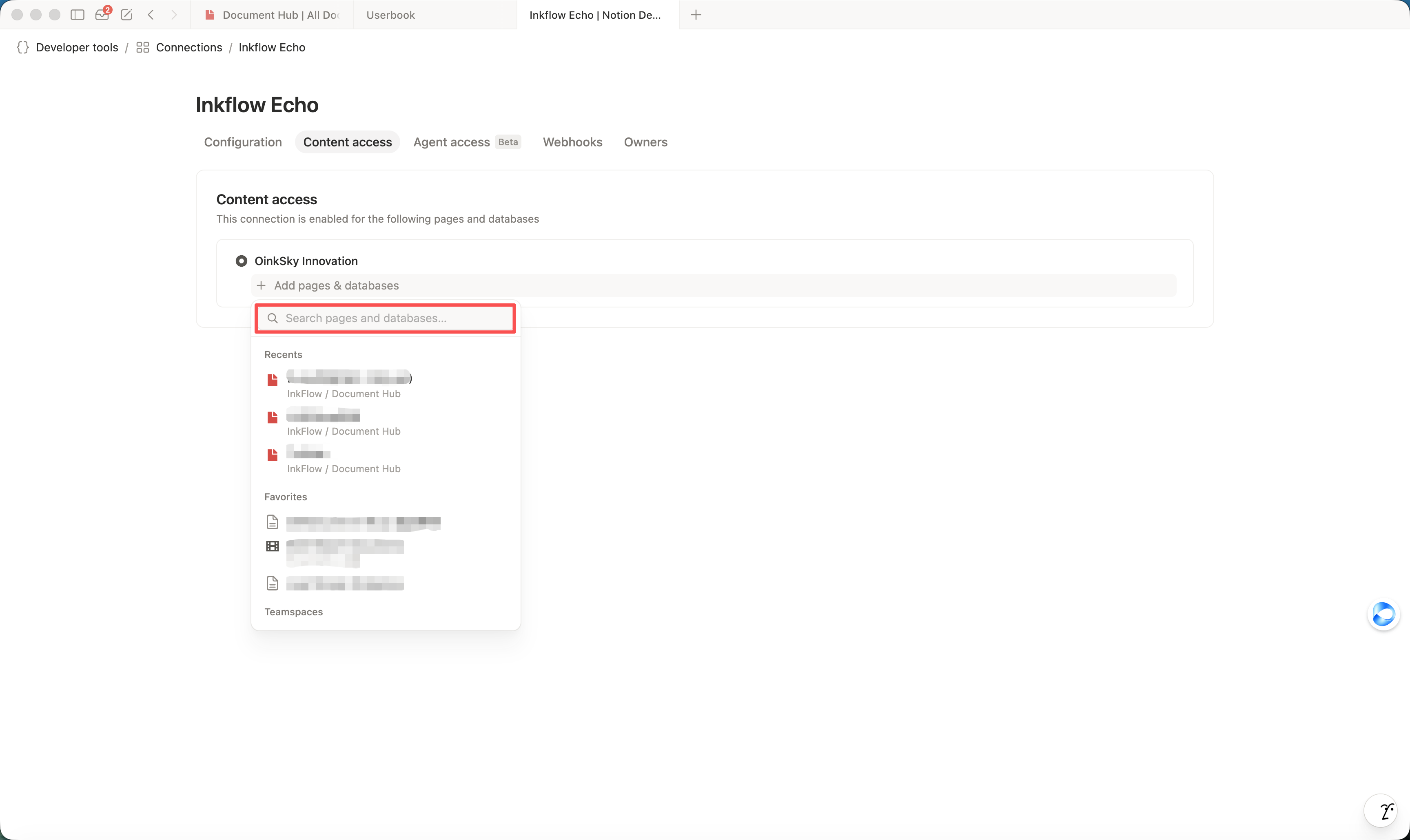Select the second Recents item under Document Hub

[x=385, y=422]
